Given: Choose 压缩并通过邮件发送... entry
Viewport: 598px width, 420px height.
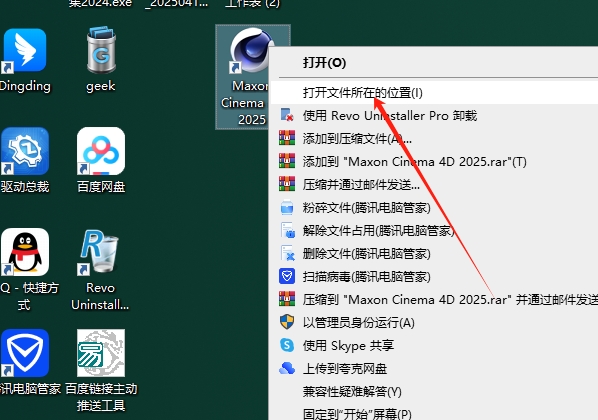Looking at the screenshot, I should (433, 185).
